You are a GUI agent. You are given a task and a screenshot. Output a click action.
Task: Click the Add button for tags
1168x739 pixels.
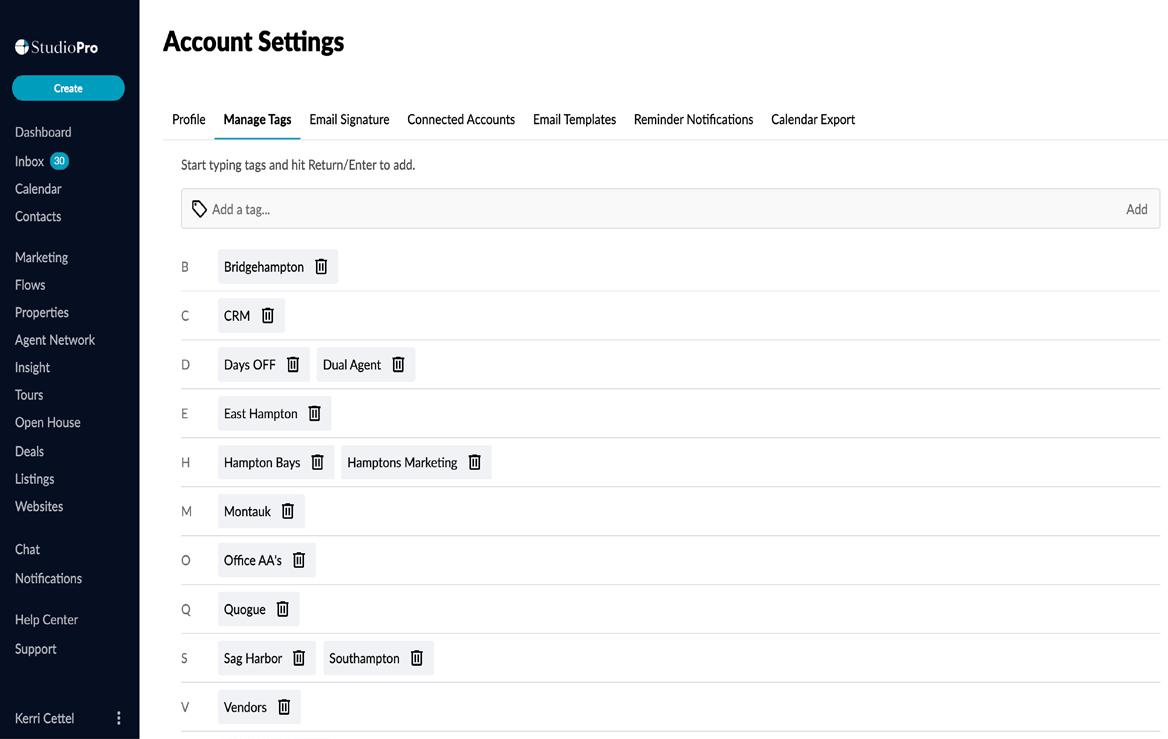[1136, 209]
